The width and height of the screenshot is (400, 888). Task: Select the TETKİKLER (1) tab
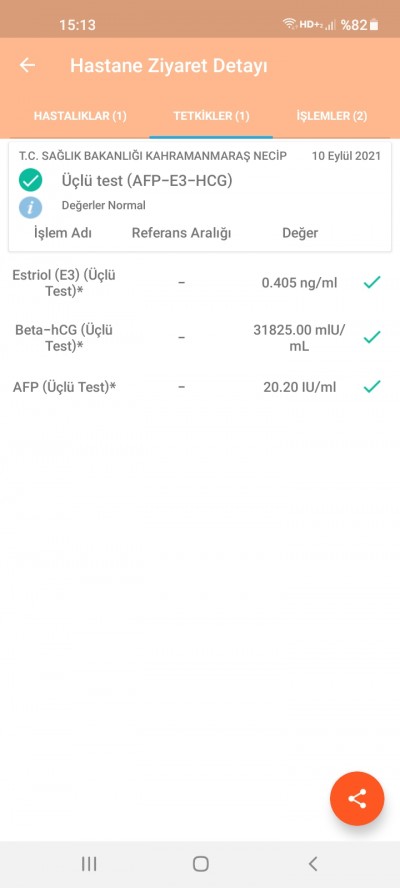coord(211,116)
